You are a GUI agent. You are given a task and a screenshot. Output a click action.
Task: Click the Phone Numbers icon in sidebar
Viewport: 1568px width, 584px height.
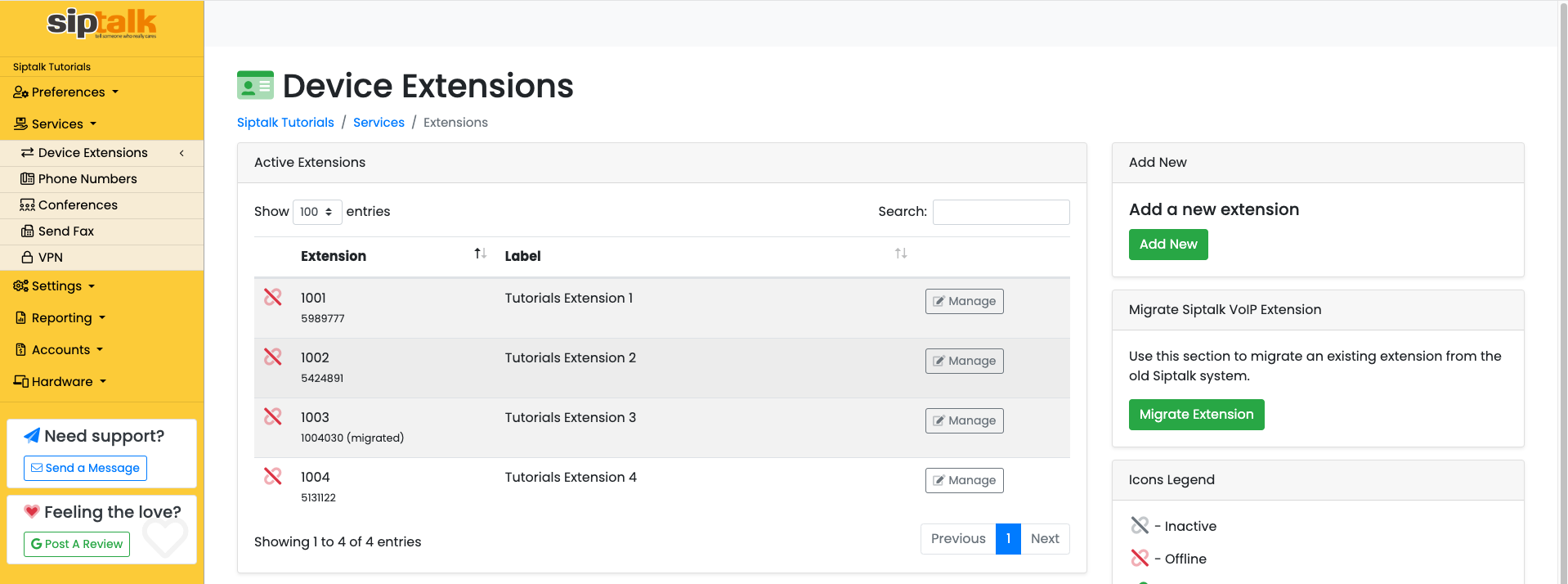[x=27, y=178]
